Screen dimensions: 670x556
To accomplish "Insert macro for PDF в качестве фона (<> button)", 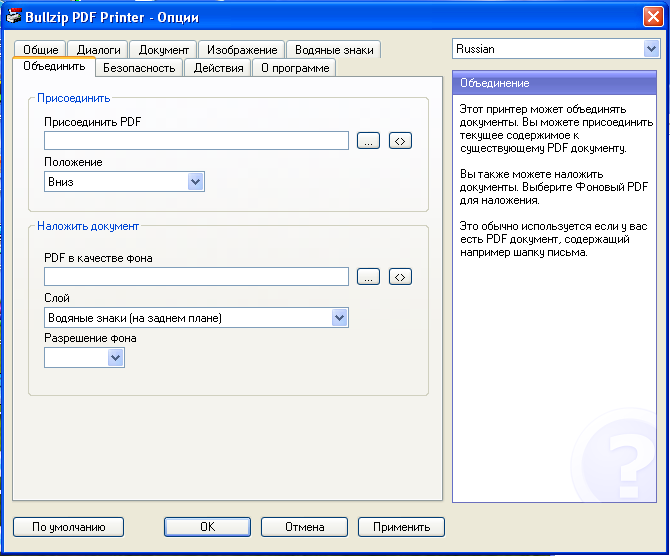I will coord(400,277).
